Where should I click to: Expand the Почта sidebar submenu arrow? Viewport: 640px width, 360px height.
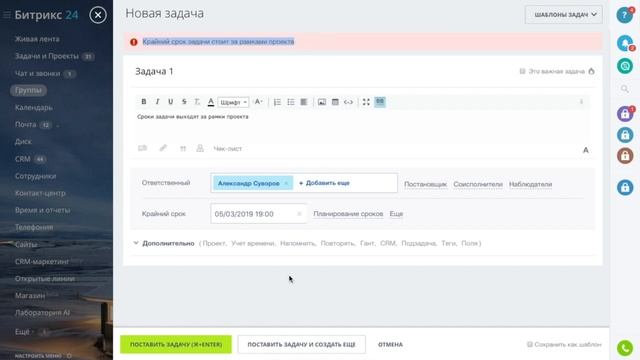point(58,125)
